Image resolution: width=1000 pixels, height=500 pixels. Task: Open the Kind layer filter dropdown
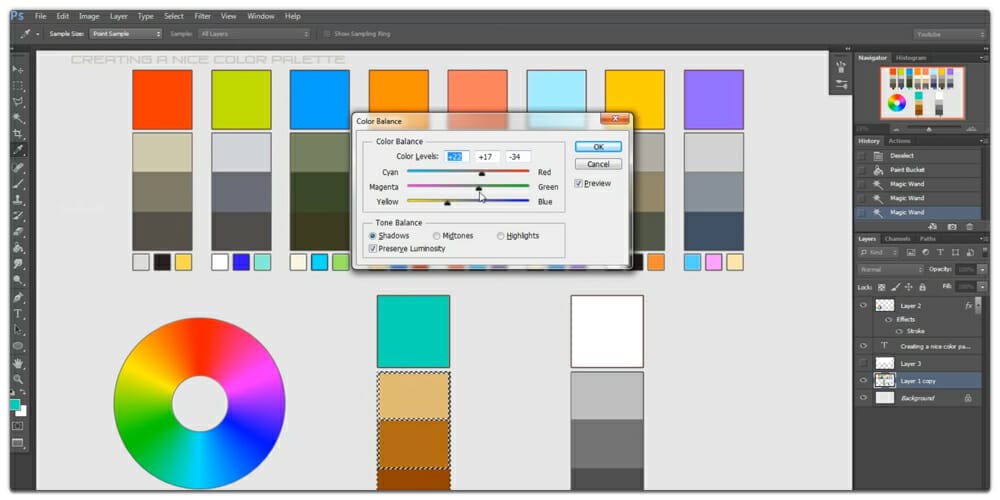point(878,253)
